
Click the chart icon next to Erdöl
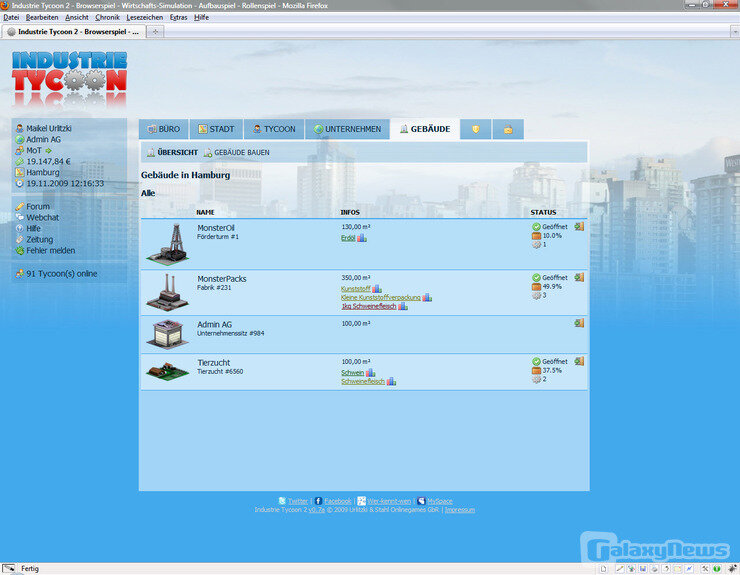(362, 238)
